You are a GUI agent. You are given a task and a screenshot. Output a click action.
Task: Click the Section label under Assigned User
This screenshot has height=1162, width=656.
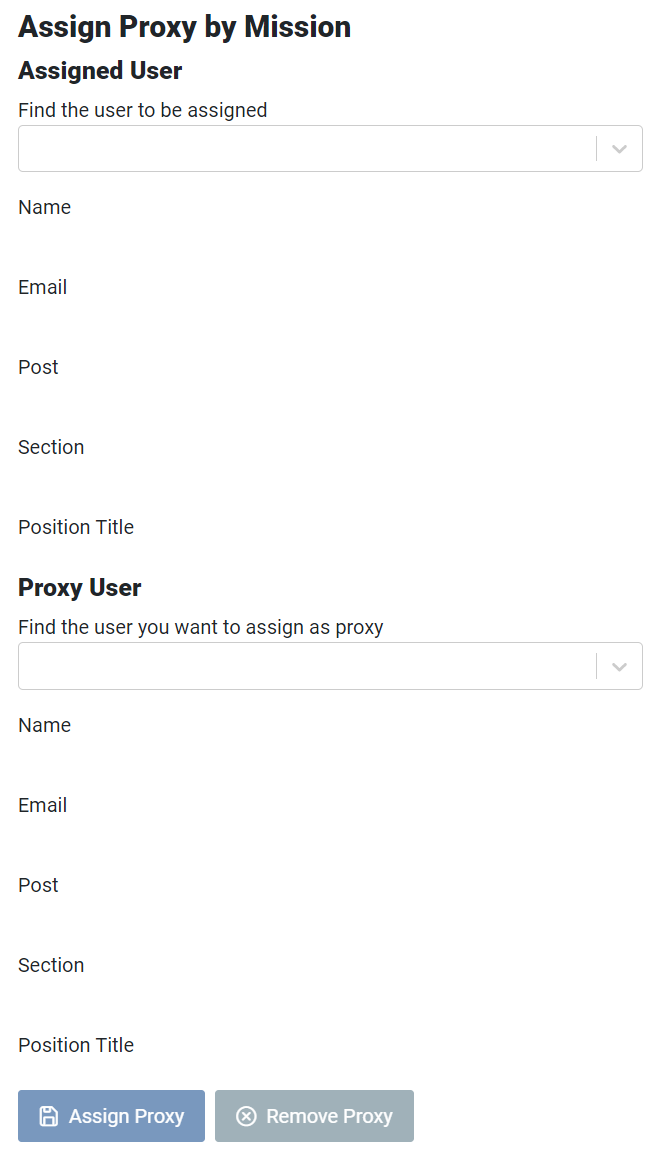51,448
